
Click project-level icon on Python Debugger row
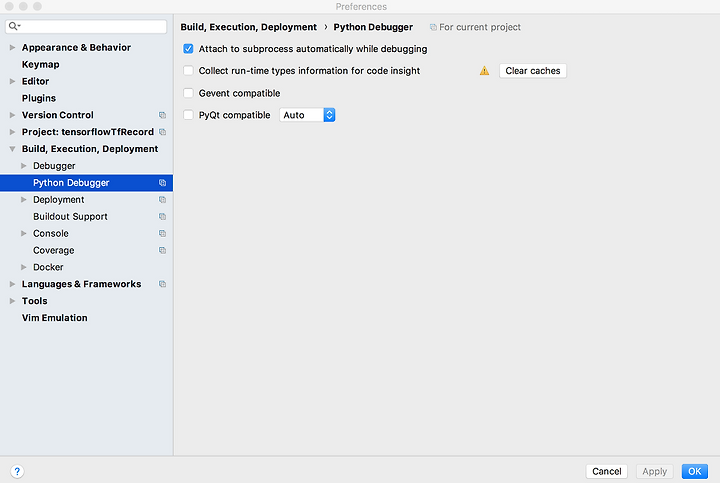tap(163, 183)
